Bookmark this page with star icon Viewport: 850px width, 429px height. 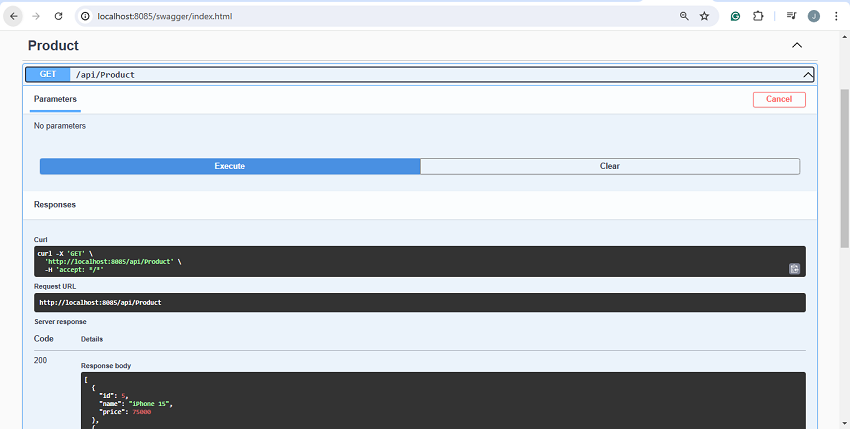tap(704, 16)
